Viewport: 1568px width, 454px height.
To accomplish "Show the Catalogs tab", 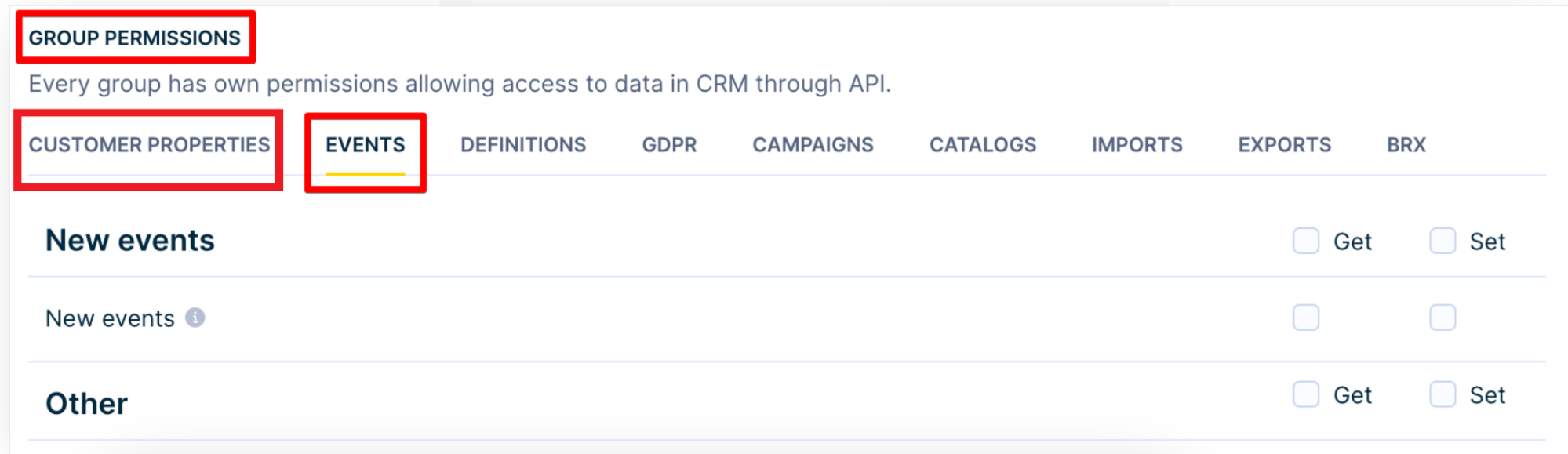I will [x=983, y=145].
